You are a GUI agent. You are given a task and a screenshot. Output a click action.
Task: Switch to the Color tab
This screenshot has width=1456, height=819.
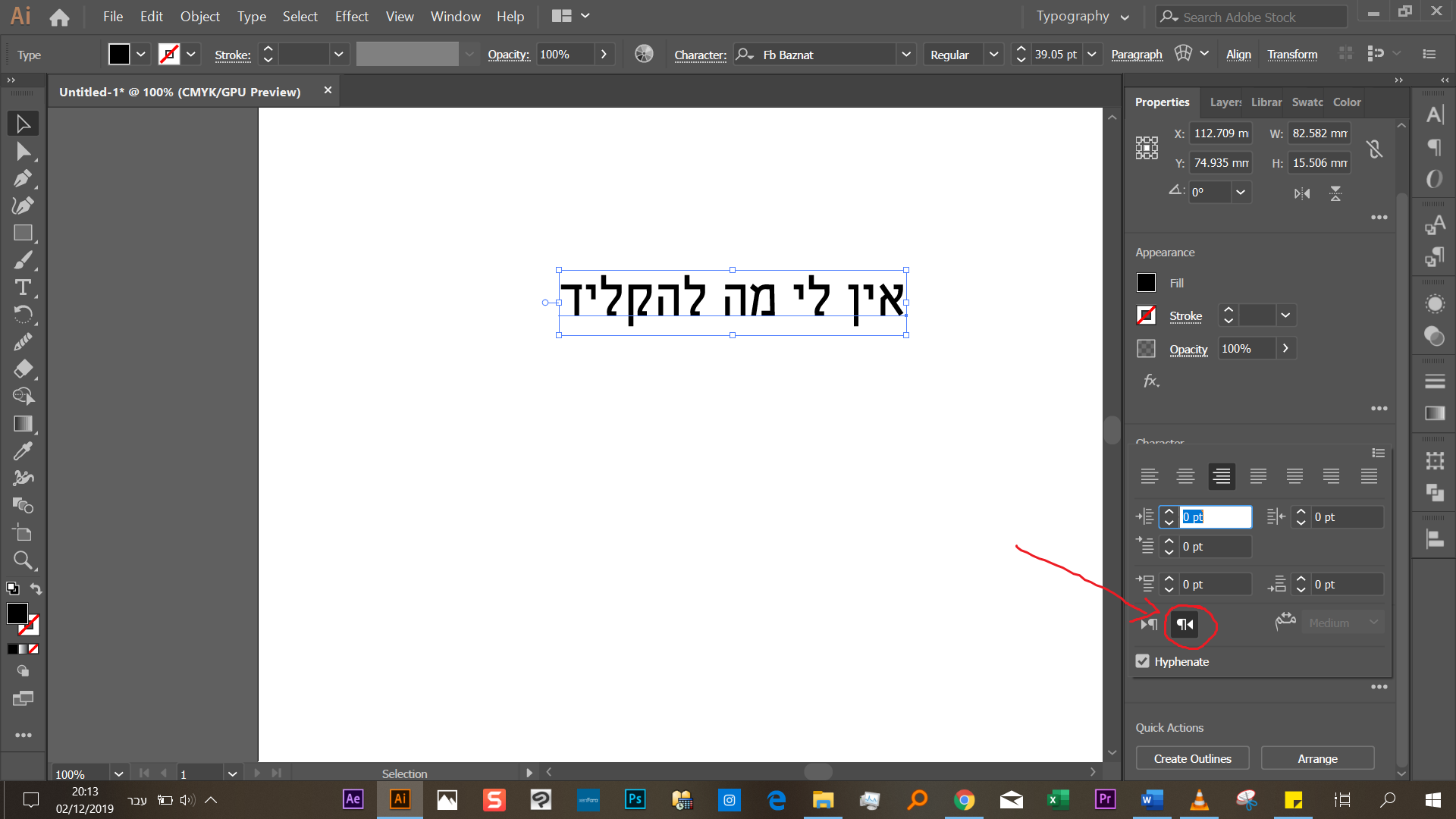coord(1347,102)
